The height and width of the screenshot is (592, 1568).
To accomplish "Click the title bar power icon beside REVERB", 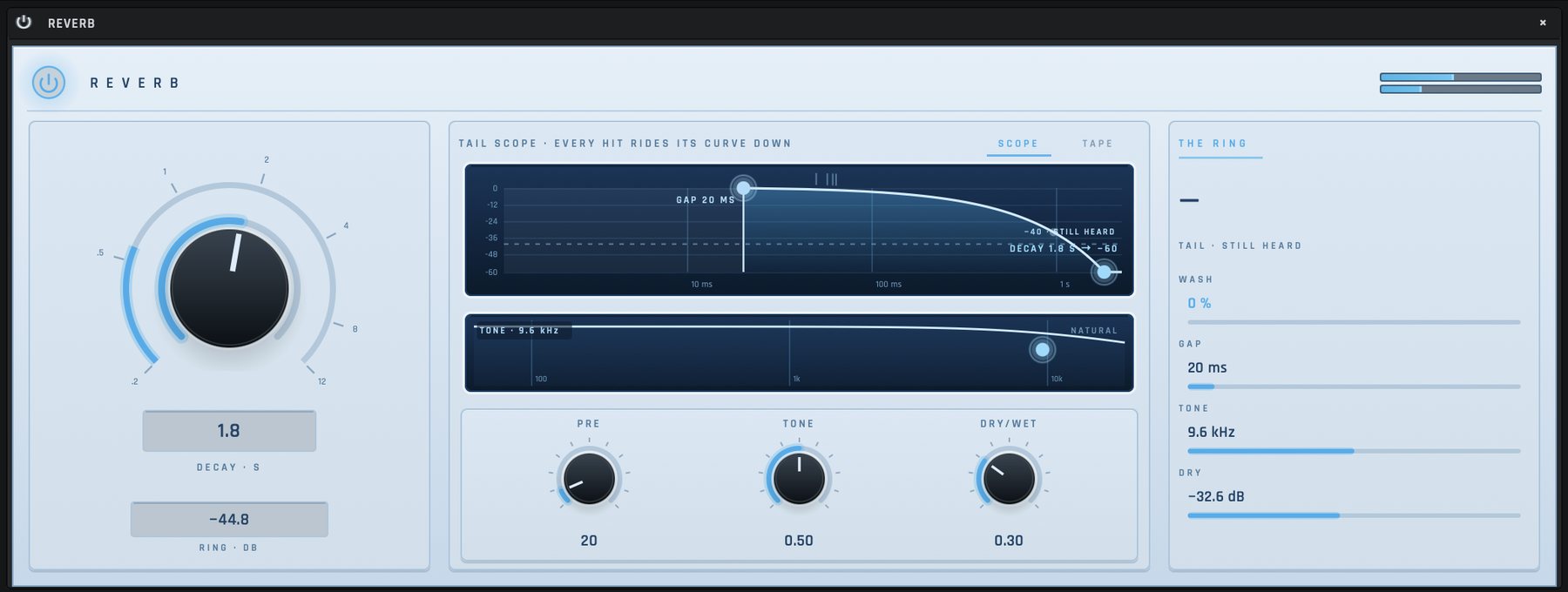I will click(24, 22).
